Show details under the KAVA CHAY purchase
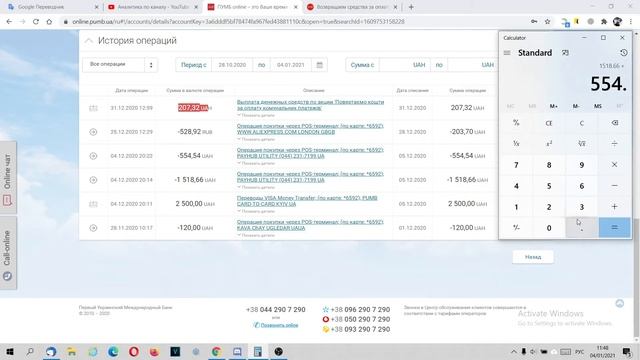 [x=256, y=236]
